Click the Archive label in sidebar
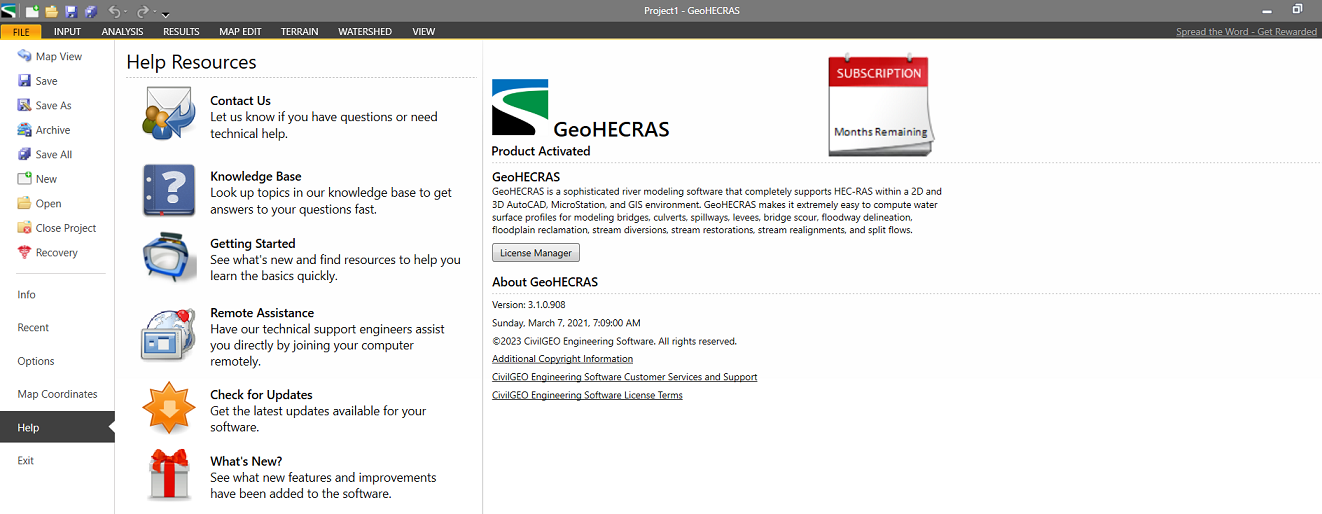 (x=53, y=130)
